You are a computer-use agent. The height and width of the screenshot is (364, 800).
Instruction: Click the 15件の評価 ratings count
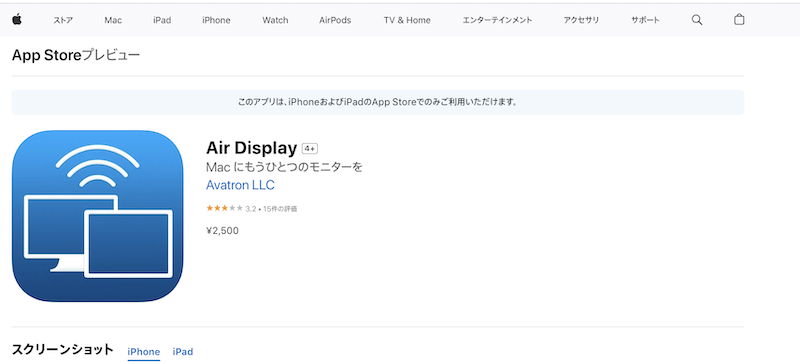(x=280, y=209)
